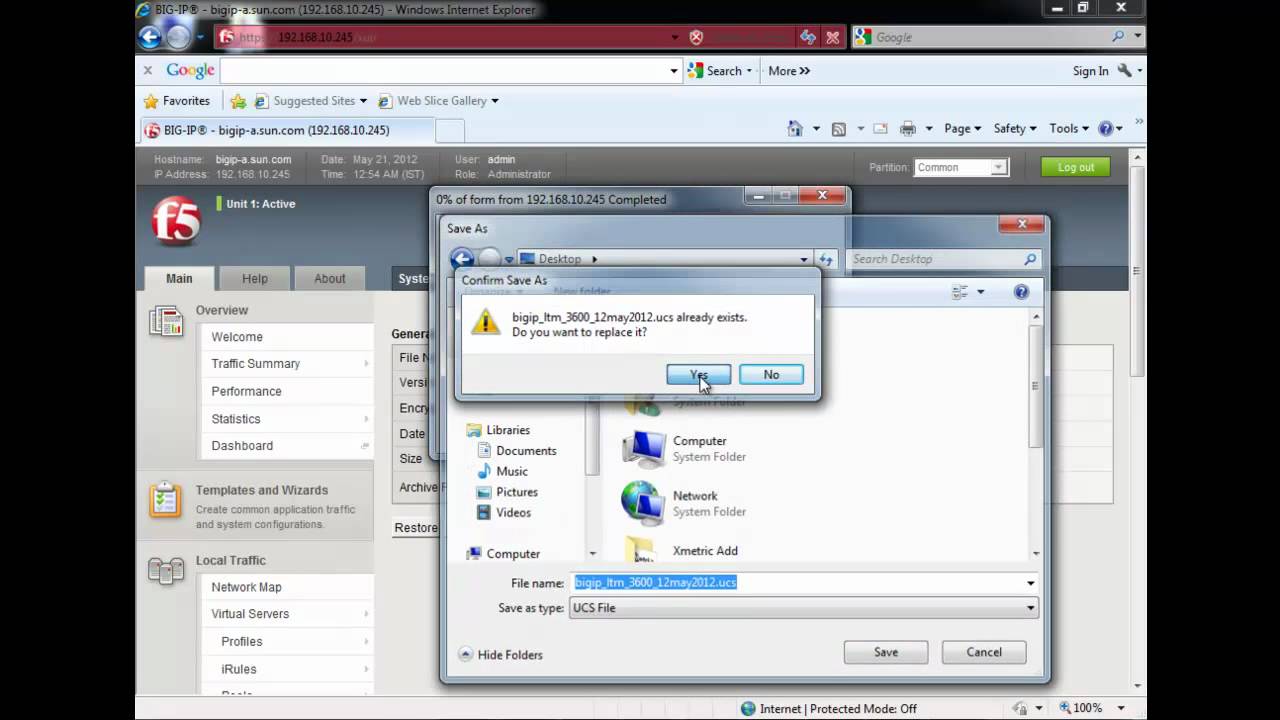The height and width of the screenshot is (720, 1280).
Task: Click the Google toolbar wrench icon
Action: pyautogui.click(x=1125, y=71)
